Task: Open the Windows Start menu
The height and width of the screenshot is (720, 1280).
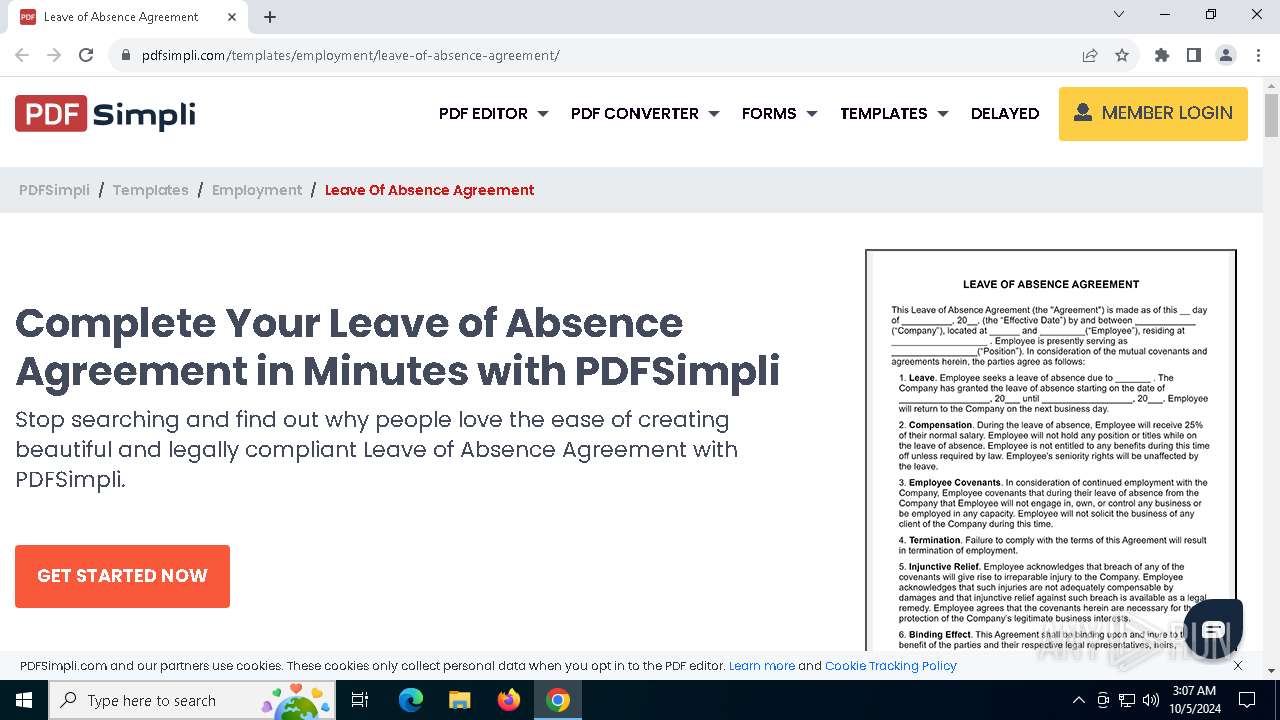Action: 24,700
